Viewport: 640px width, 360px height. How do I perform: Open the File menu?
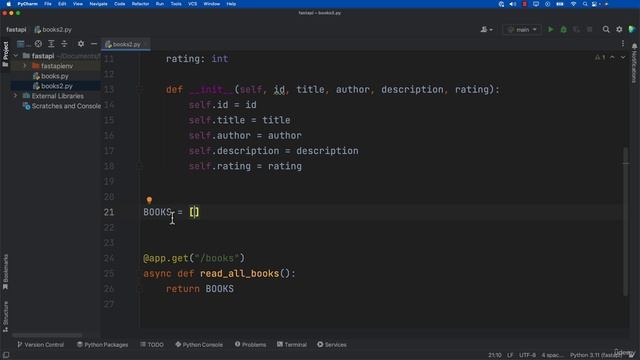(x=48, y=4)
